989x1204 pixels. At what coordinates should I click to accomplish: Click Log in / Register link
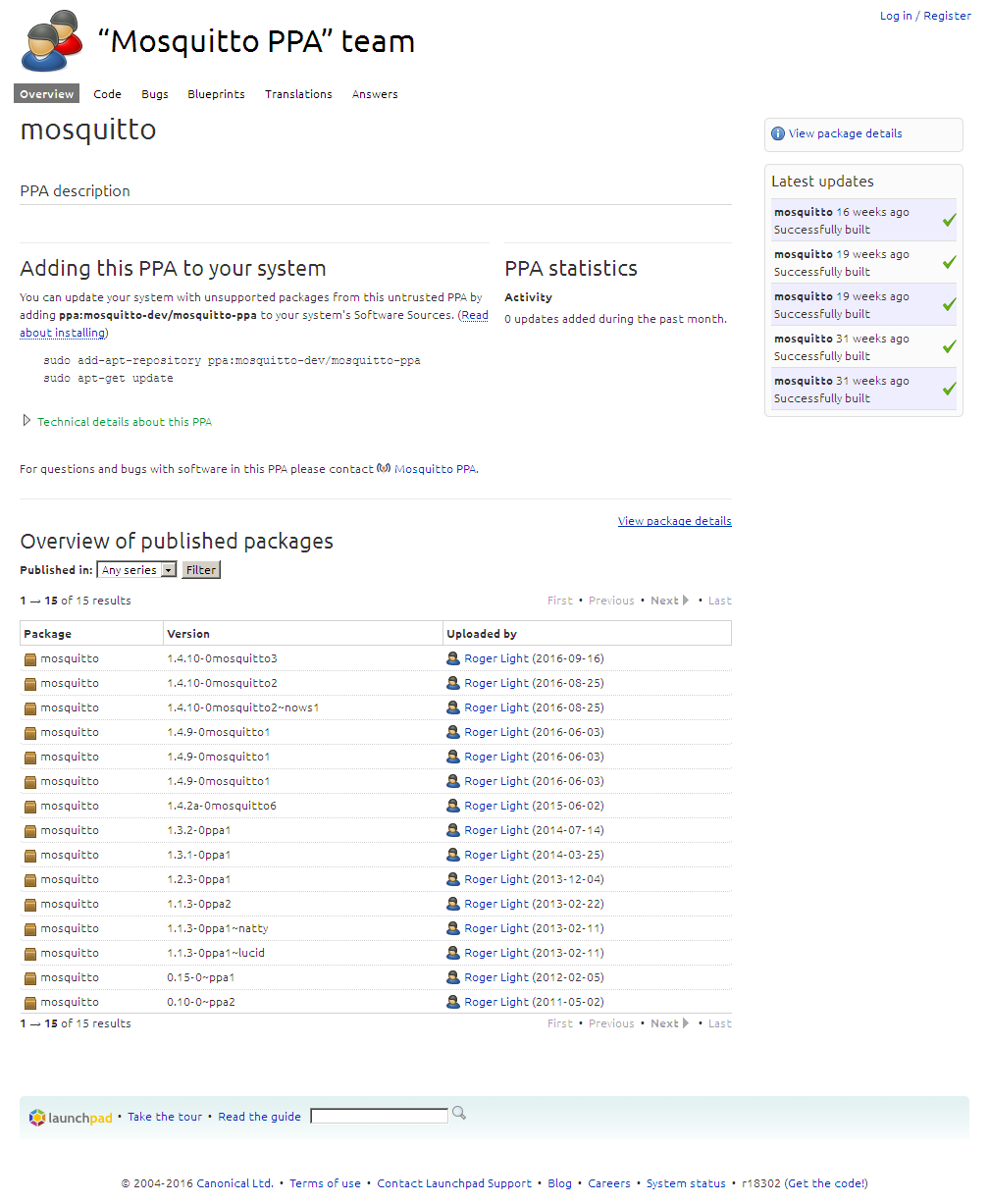pyautogui.click(x=925, y=16)
